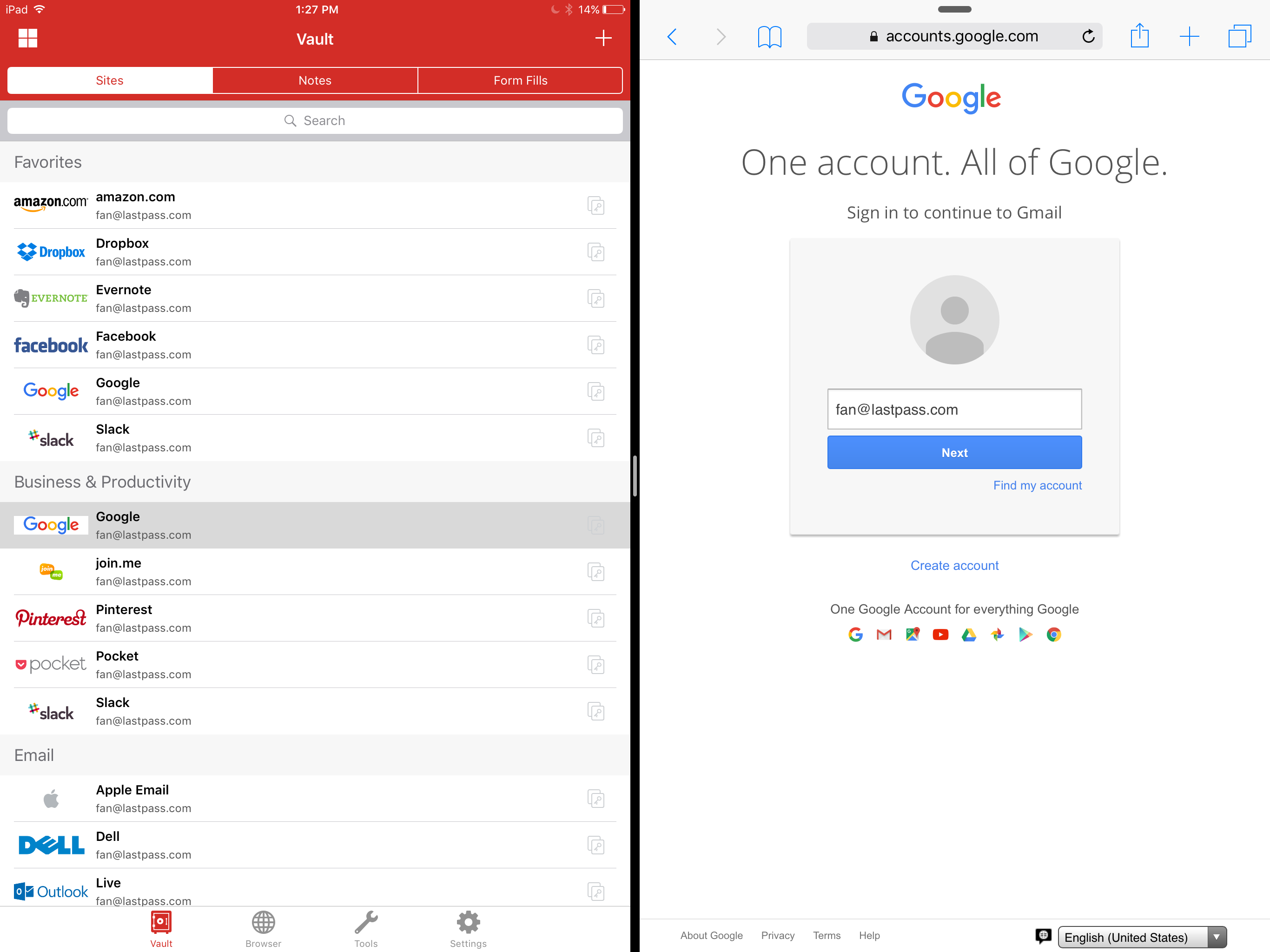The height and width of the screenshot is (952, 1270).
Task: Open Google entry under Favorites
Action: [x=315, y=391]
